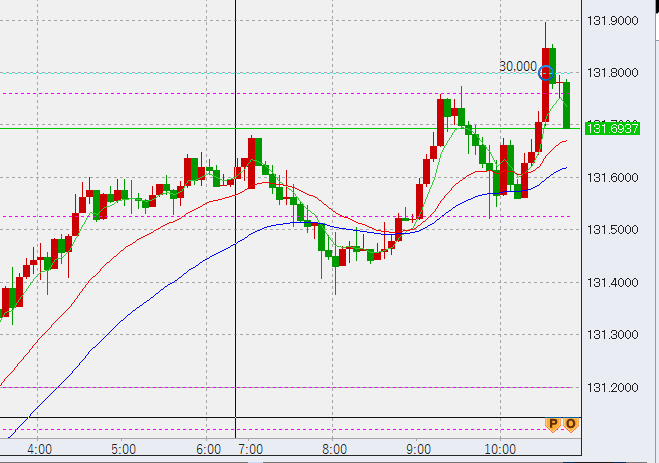Click the orange P marker icon
Screen dimensions: 659x463
coord(551,424)
